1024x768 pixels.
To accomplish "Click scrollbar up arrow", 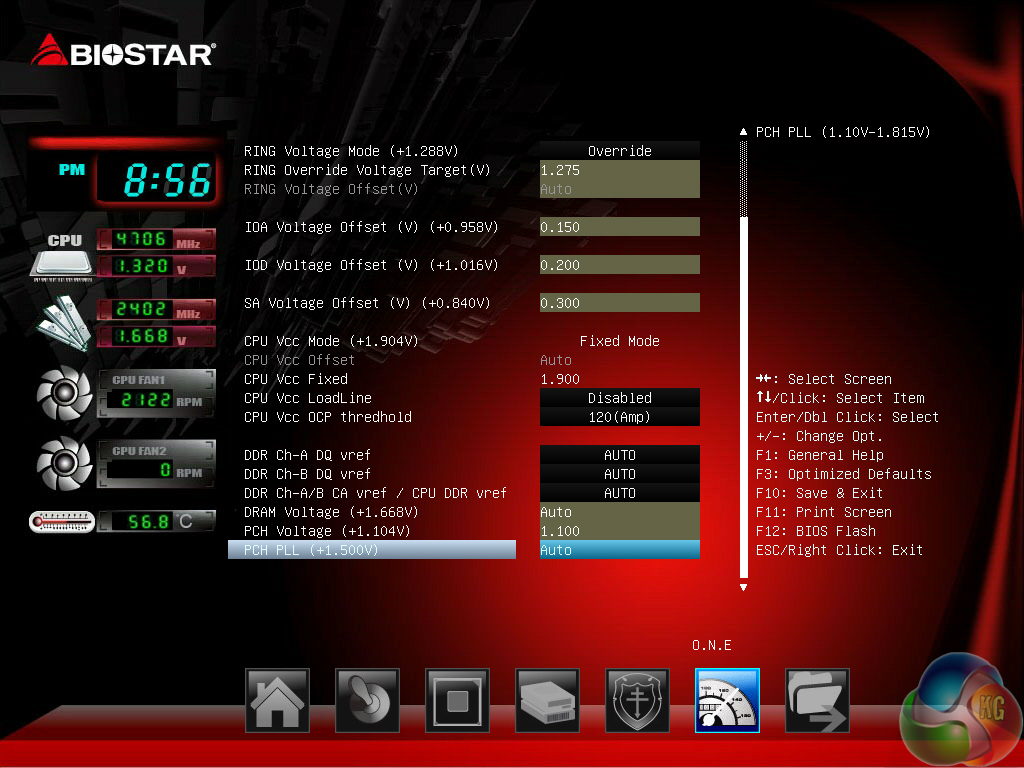I will (x=743, y=132).
